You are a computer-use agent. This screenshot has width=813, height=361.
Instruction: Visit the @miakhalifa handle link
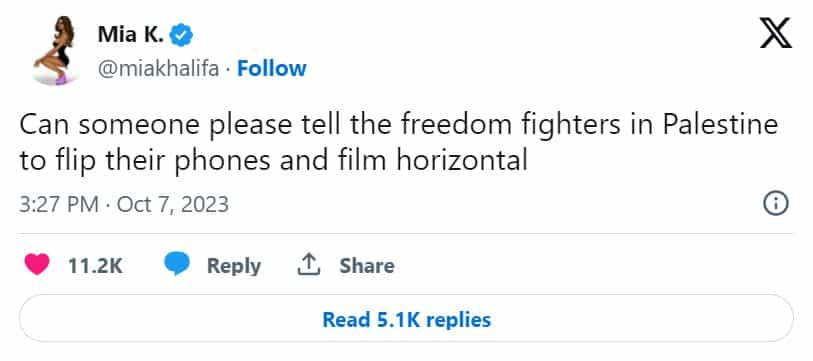(158, 68)
